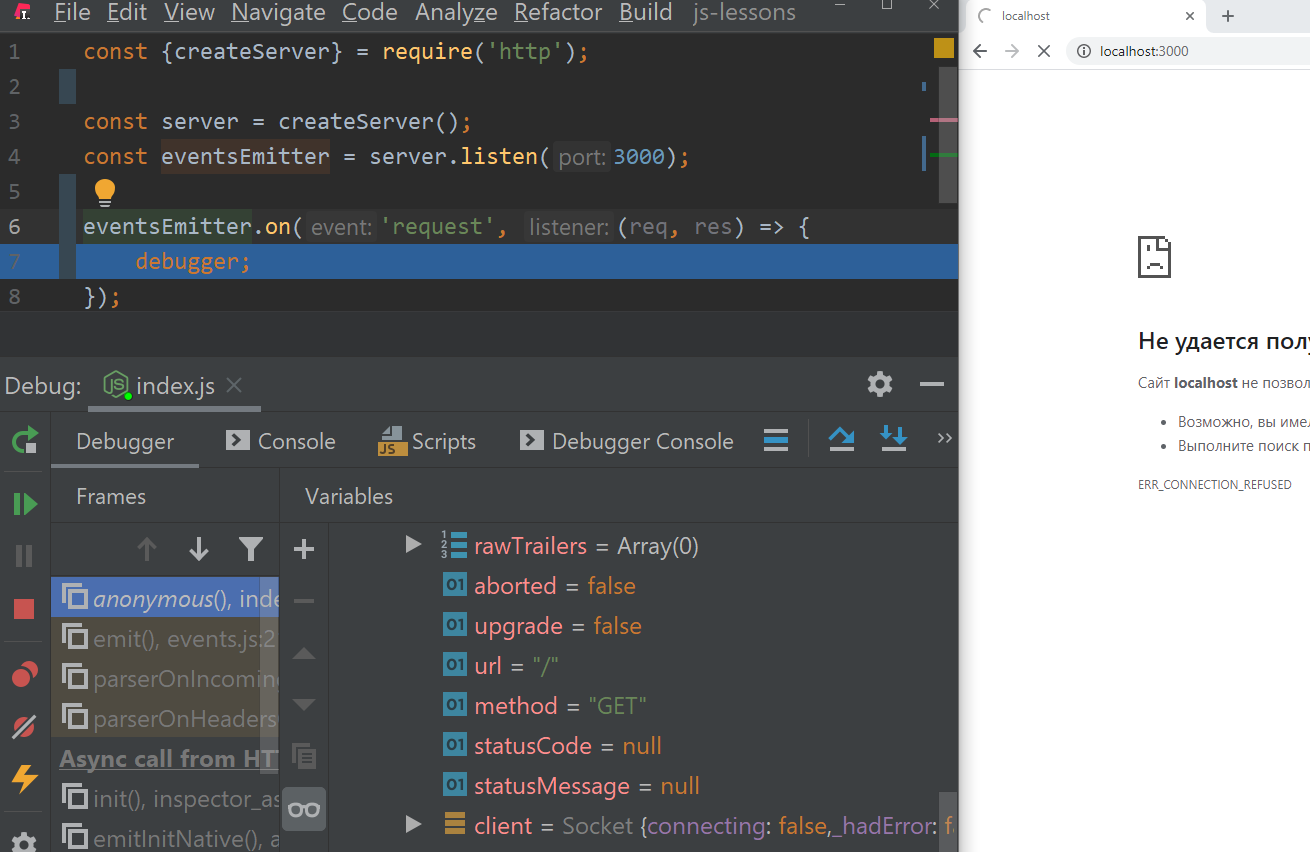The width and height of the screenshot is (1310, 852).
Task: Expand the rawTrailers variable node
Action: tap(413, 545)
